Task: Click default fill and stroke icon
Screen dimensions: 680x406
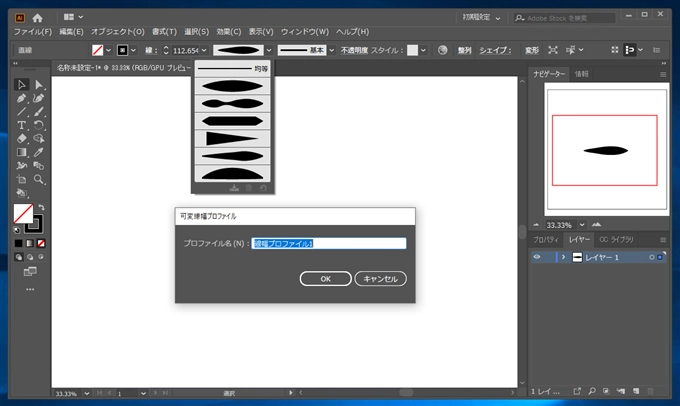Action: (x=16, y=229)
